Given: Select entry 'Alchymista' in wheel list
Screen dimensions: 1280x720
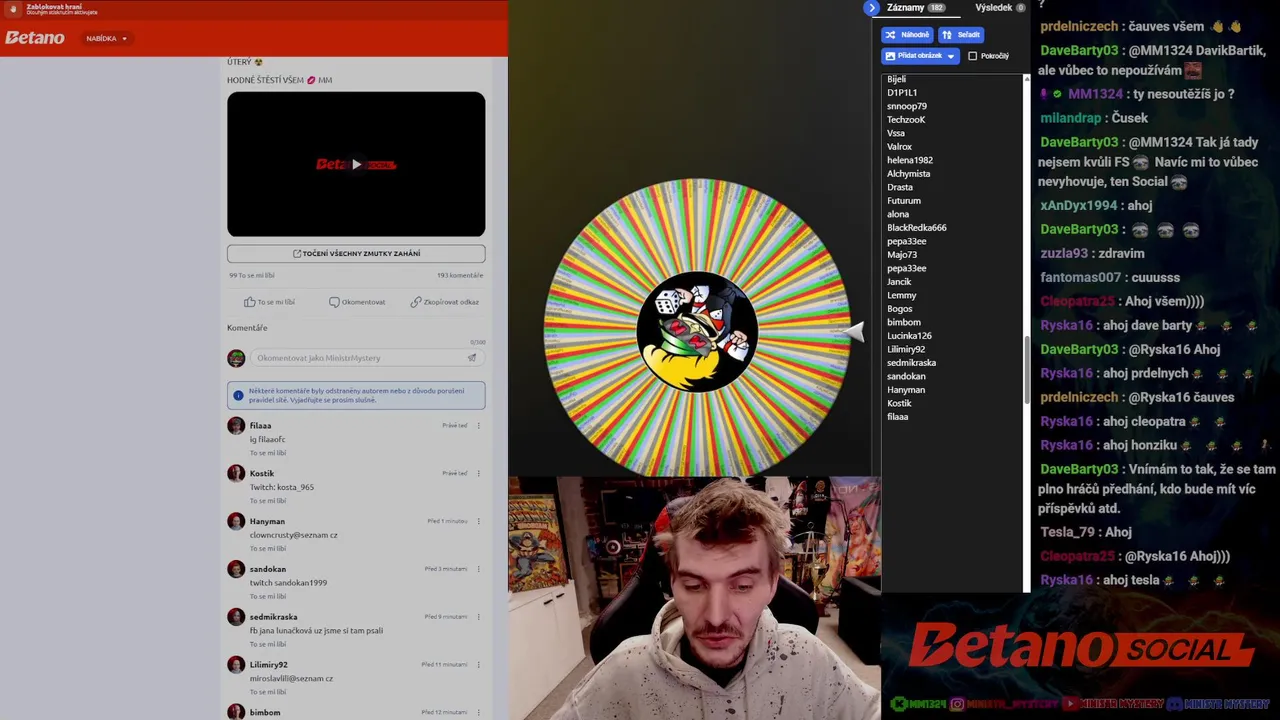Looking at the screenshot, I should pos(908,174).
